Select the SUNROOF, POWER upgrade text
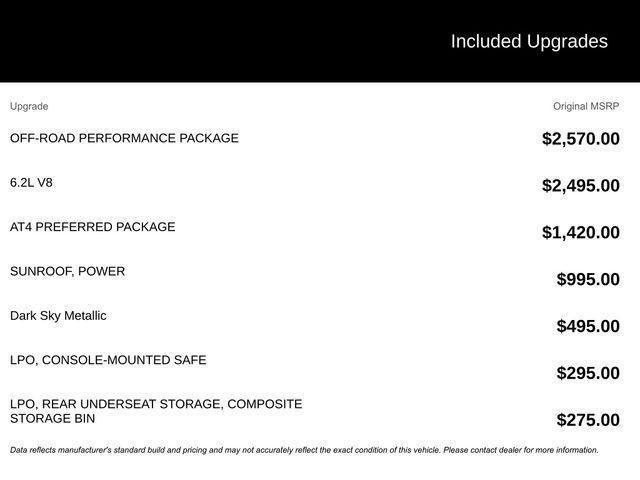640x480 pixels. pos(67,271)
